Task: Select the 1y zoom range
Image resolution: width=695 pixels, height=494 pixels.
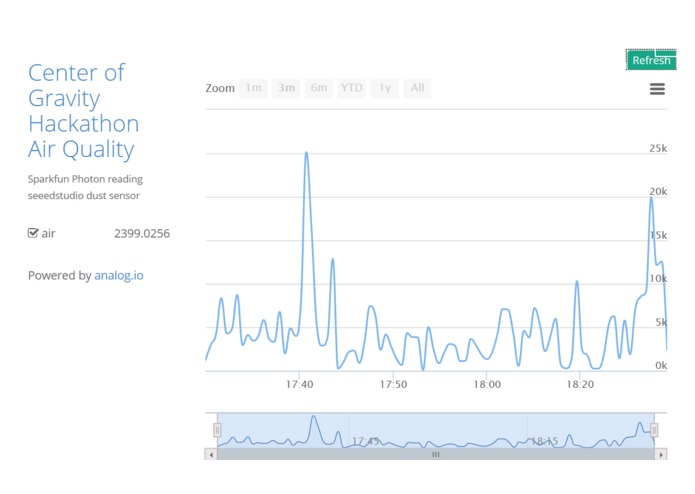Action: [x=385, y=88]
